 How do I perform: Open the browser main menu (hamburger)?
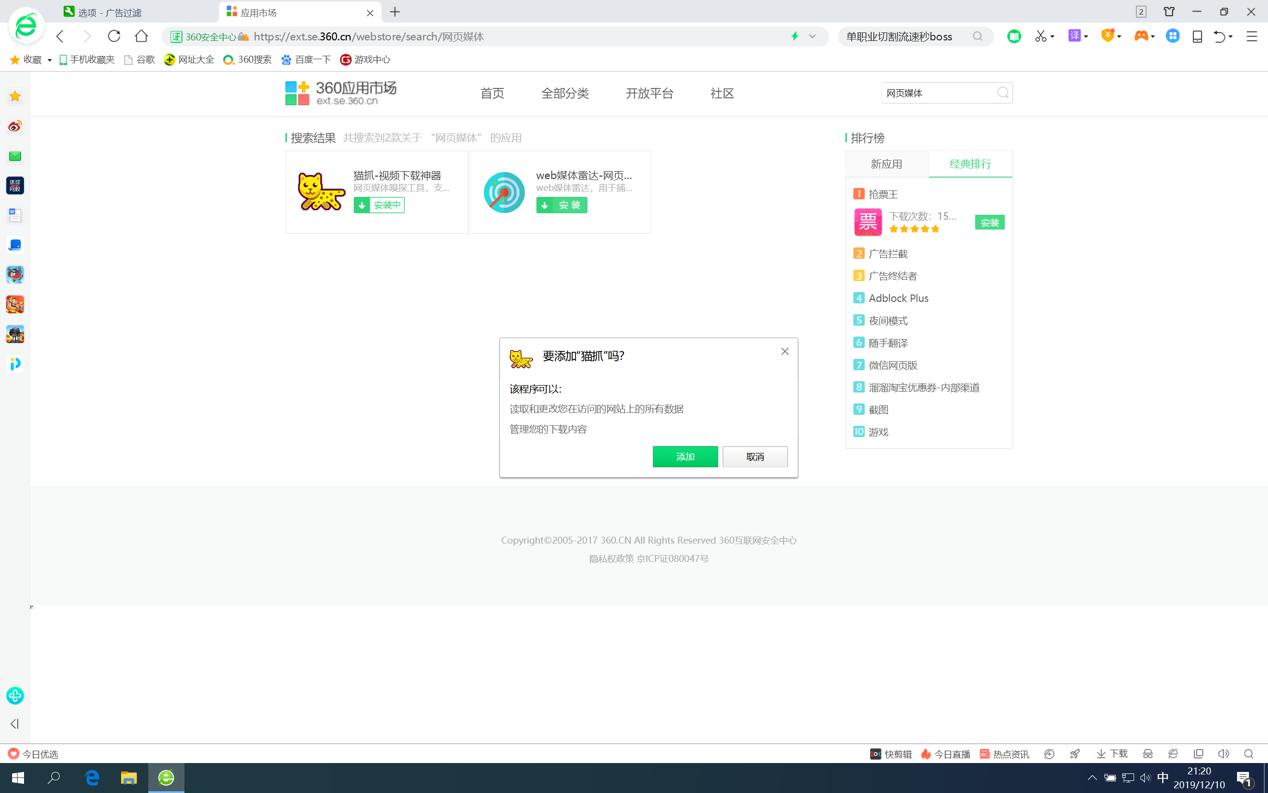point(1251,36)
